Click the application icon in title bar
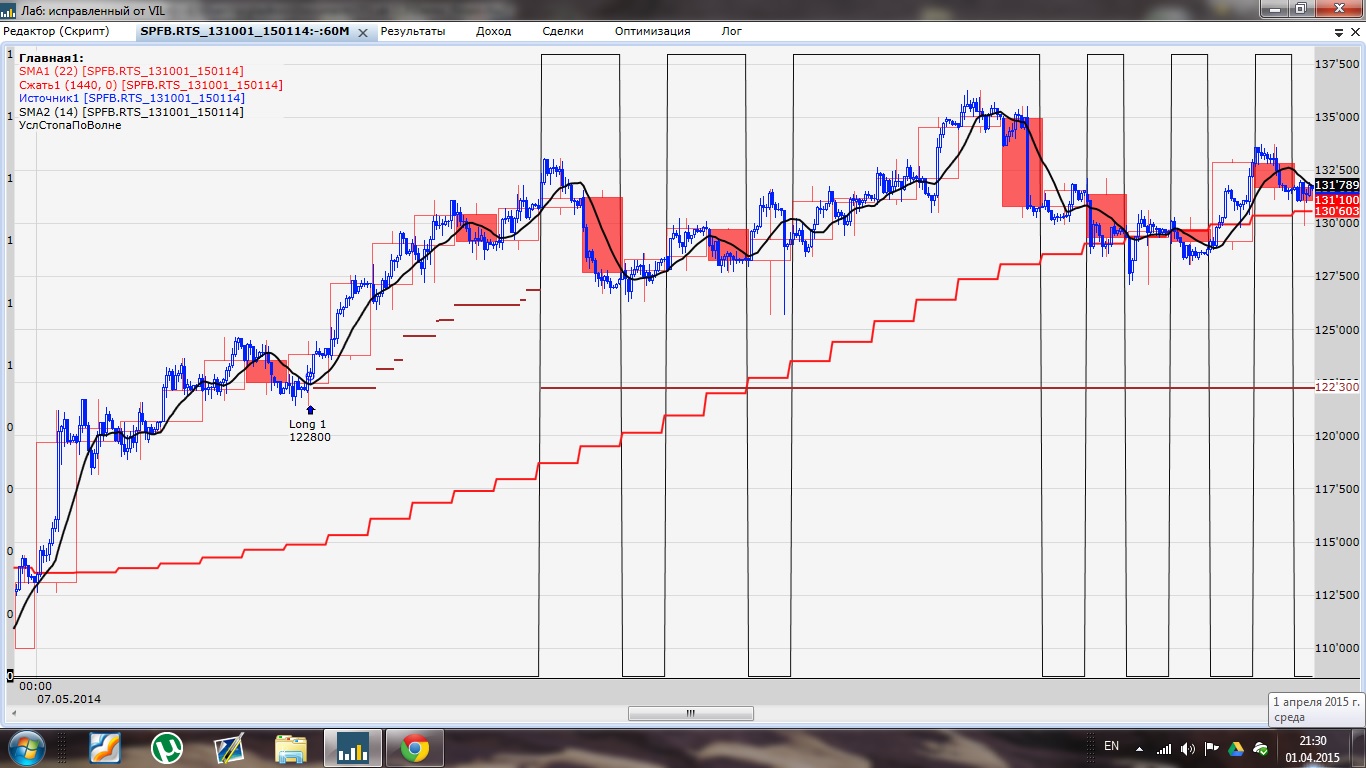 coord(10,10)
